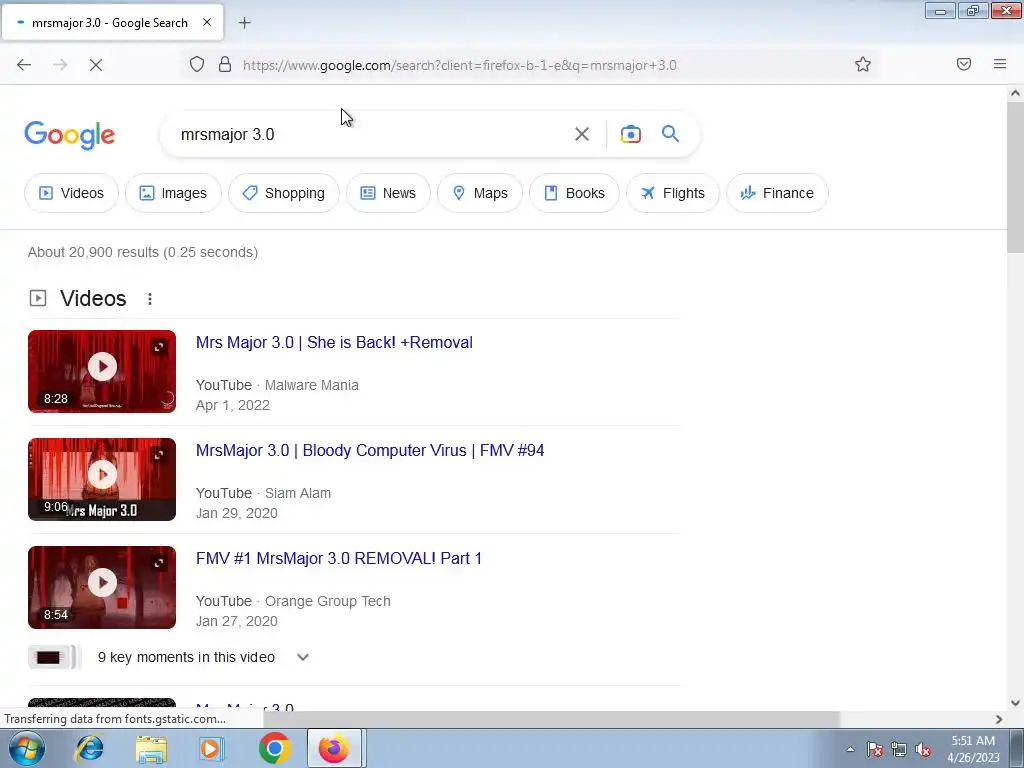1024x768 pixels.
Task: Click scrollbar down arrow
Action: [1015, 703]
